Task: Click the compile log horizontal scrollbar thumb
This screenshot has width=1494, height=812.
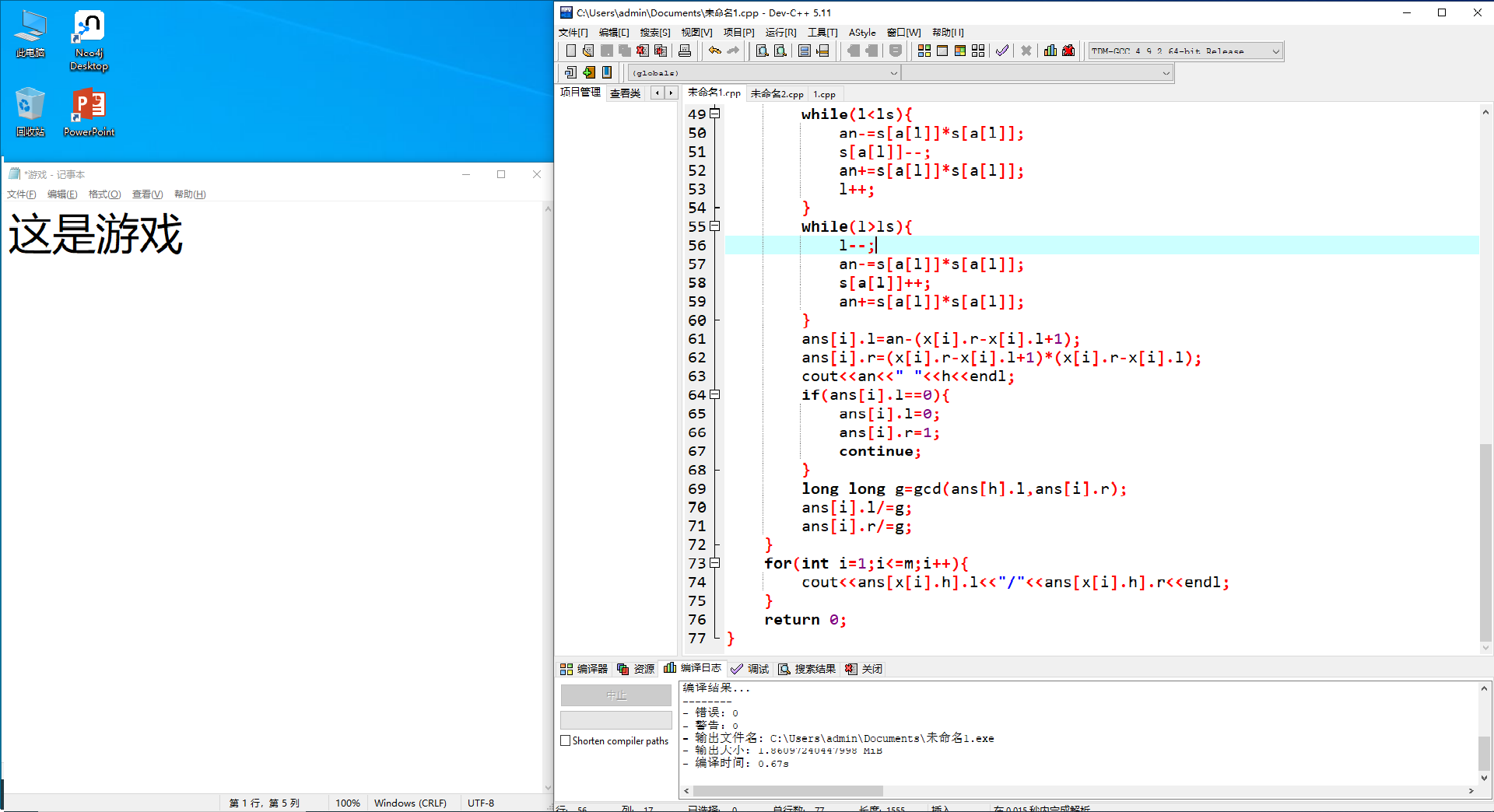Action: 787,791
